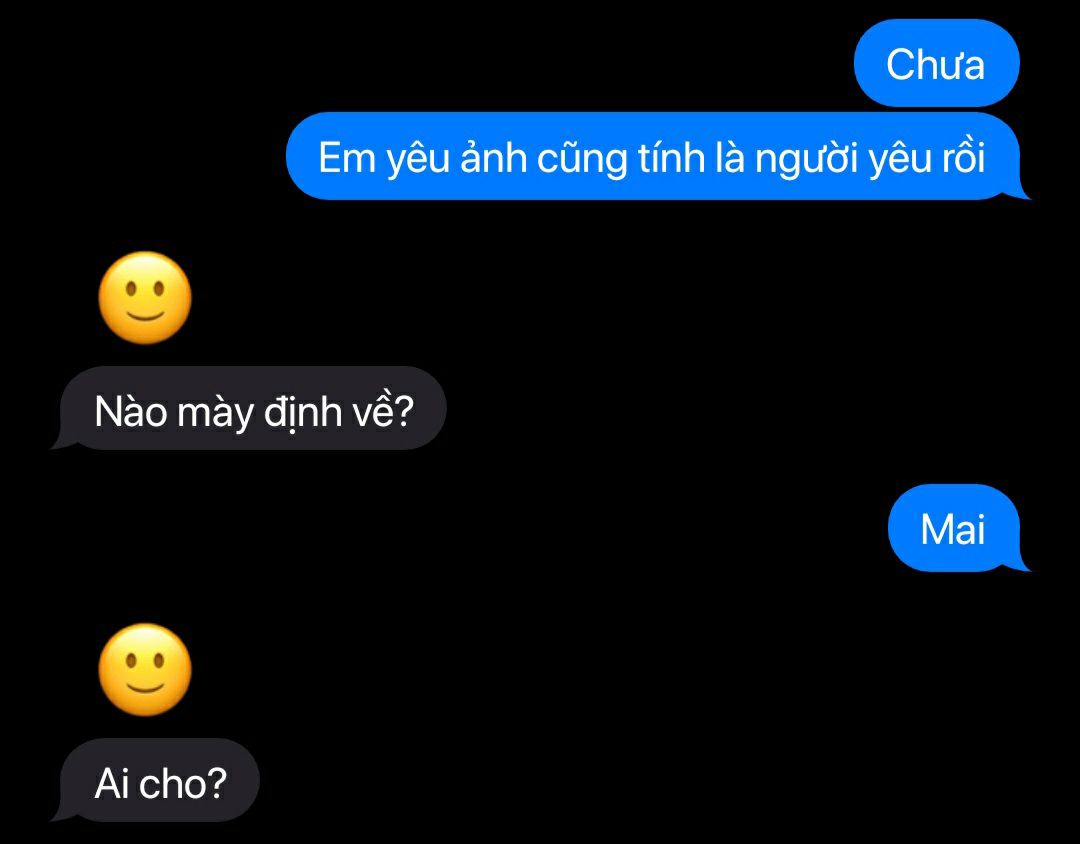Tap the "Nào mày định về?" gray bubble

[250, 408]
